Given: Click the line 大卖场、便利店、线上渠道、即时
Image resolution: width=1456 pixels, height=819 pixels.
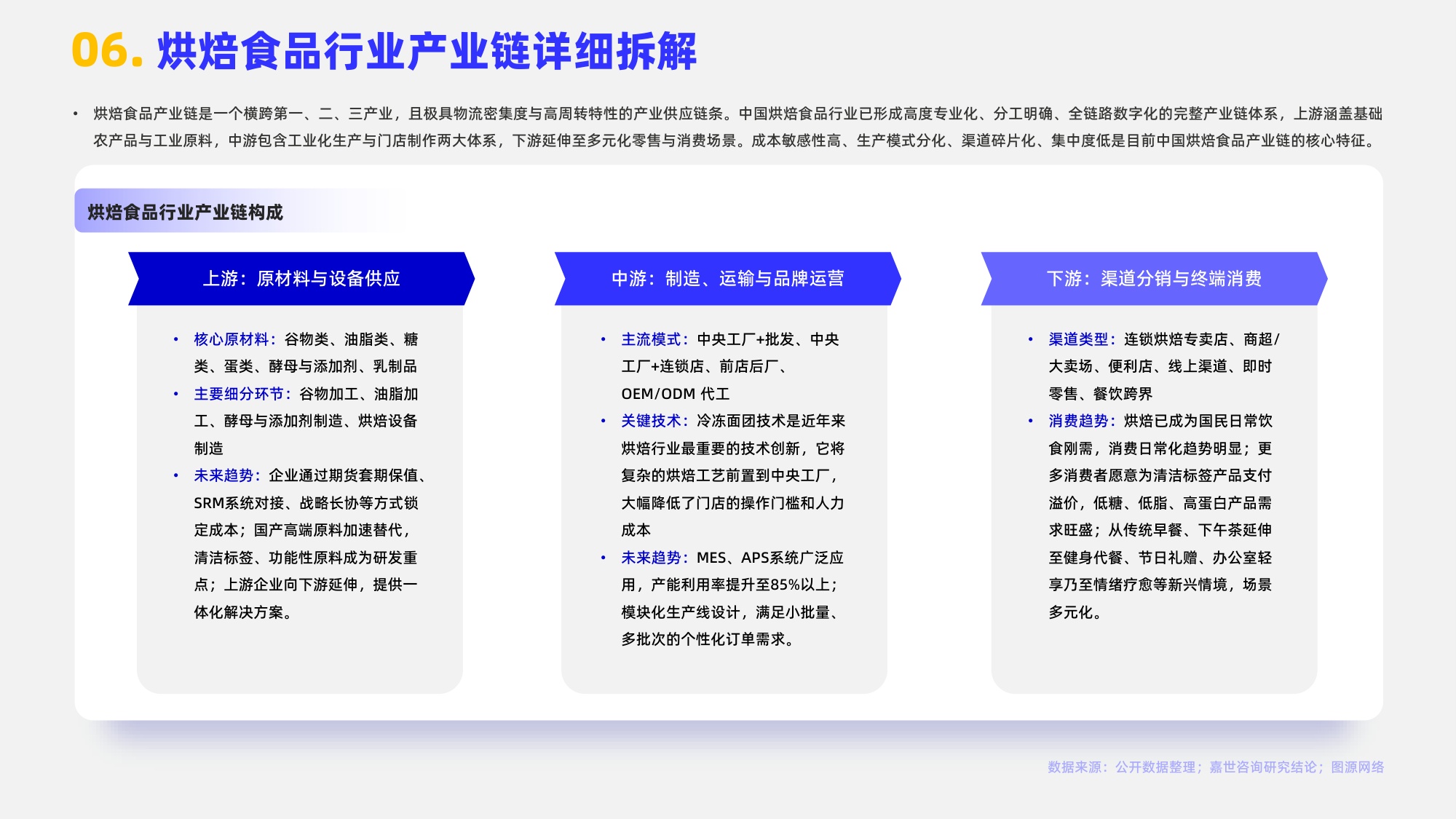Looking at the screenshot, I should point(1160,366).
